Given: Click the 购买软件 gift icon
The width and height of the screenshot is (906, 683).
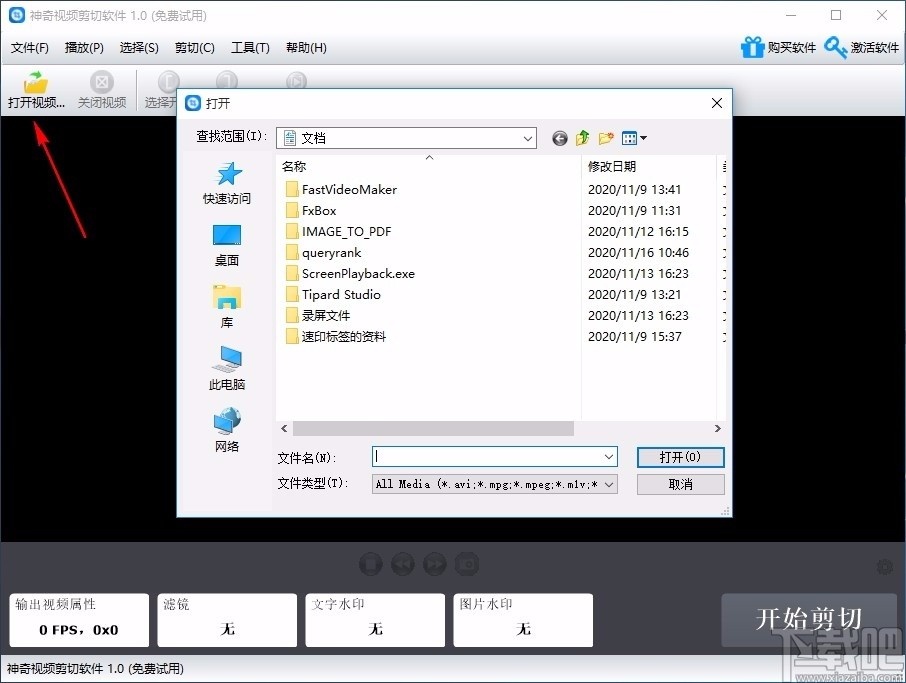Looking at the screenshot, I should [753, 46].
